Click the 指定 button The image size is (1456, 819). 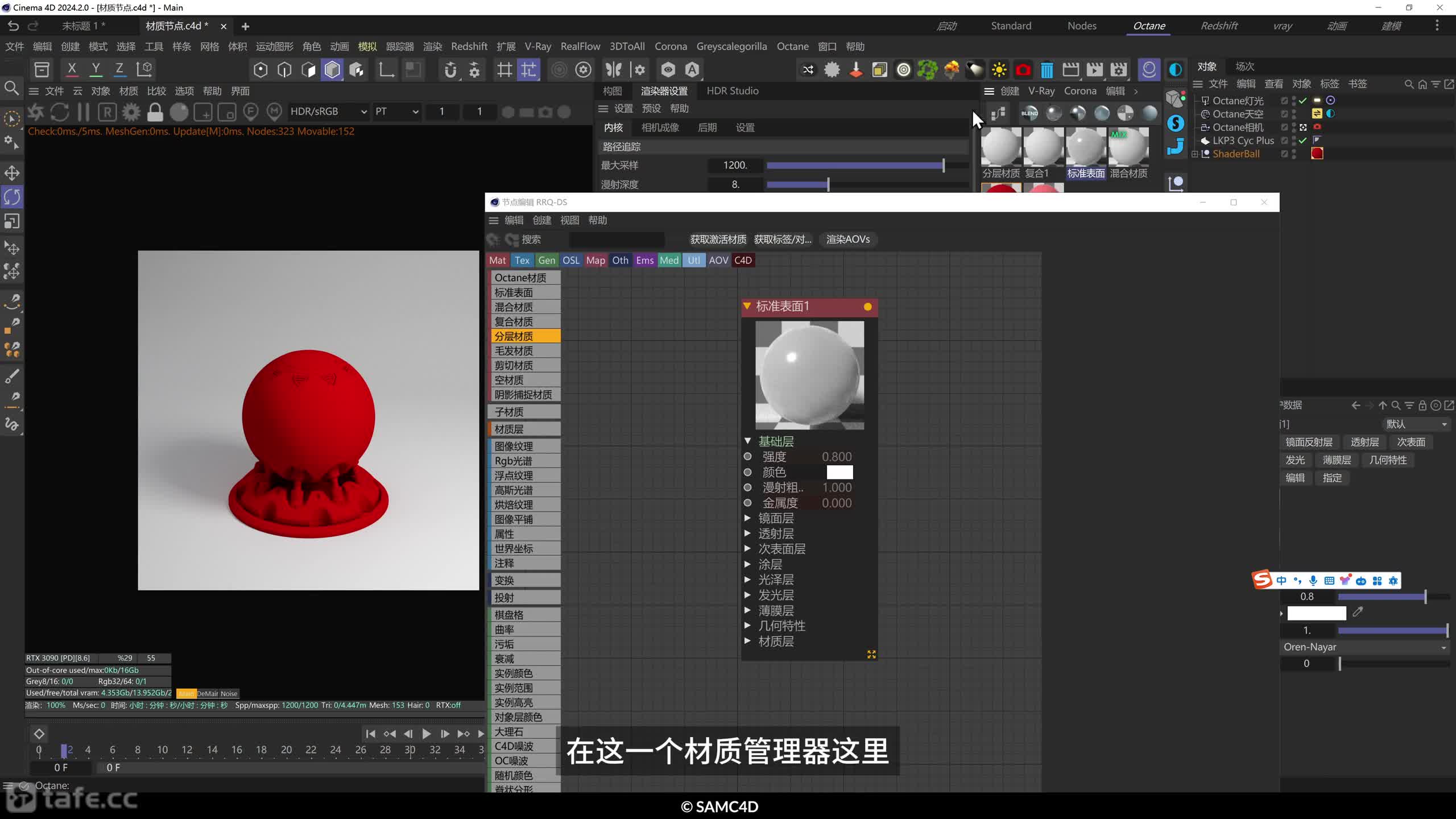coord(1332,478)
